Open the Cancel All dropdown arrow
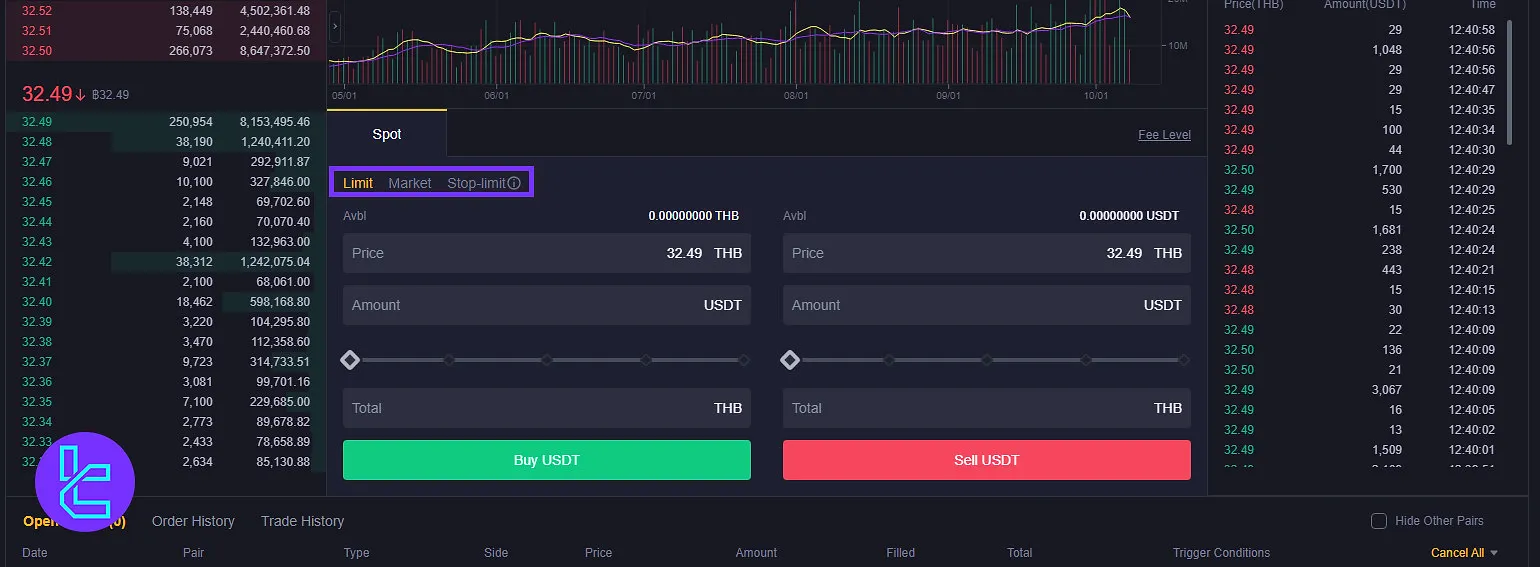The image size is (1540, 567). pos(1494,553)
